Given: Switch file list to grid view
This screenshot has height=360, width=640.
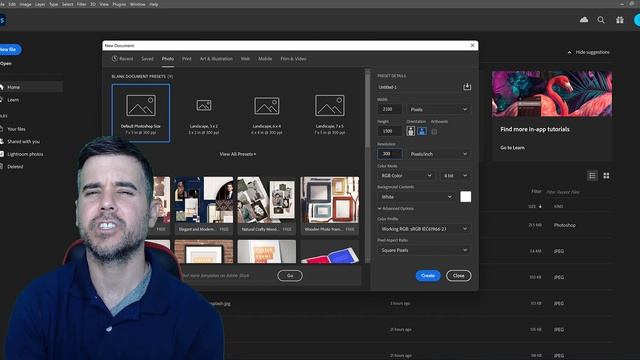Looking at the screenshot, I should 606,176.
